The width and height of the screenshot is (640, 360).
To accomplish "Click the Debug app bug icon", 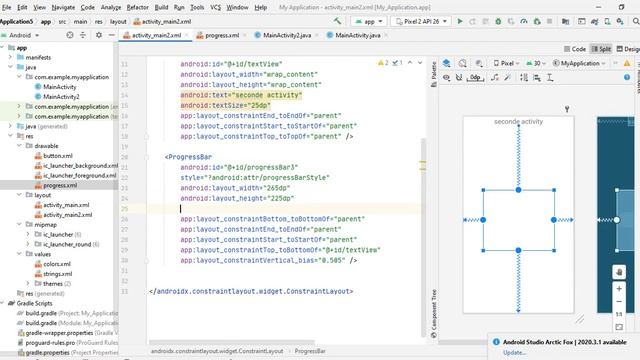I will point(498,21).
